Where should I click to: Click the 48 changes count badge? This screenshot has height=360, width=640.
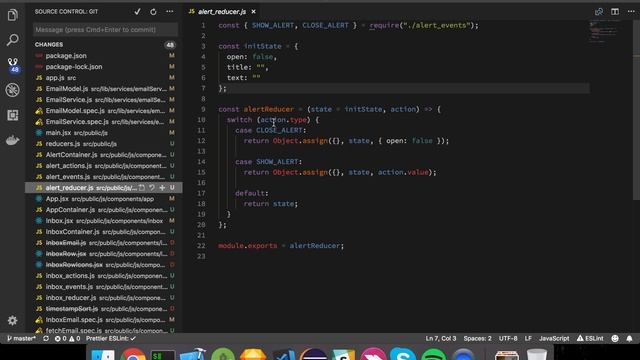click(170, 45)
